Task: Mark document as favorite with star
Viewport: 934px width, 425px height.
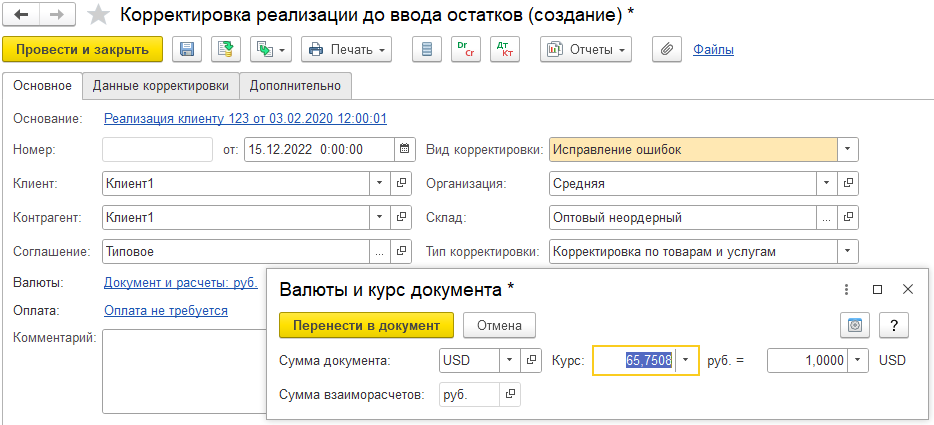Action: coord(98,16)
